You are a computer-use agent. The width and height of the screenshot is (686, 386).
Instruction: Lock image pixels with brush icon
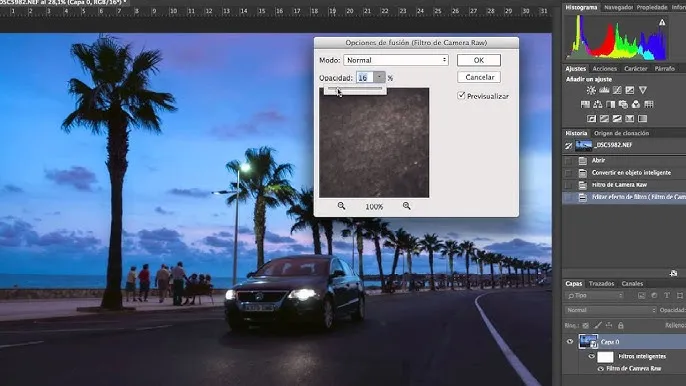598,325
